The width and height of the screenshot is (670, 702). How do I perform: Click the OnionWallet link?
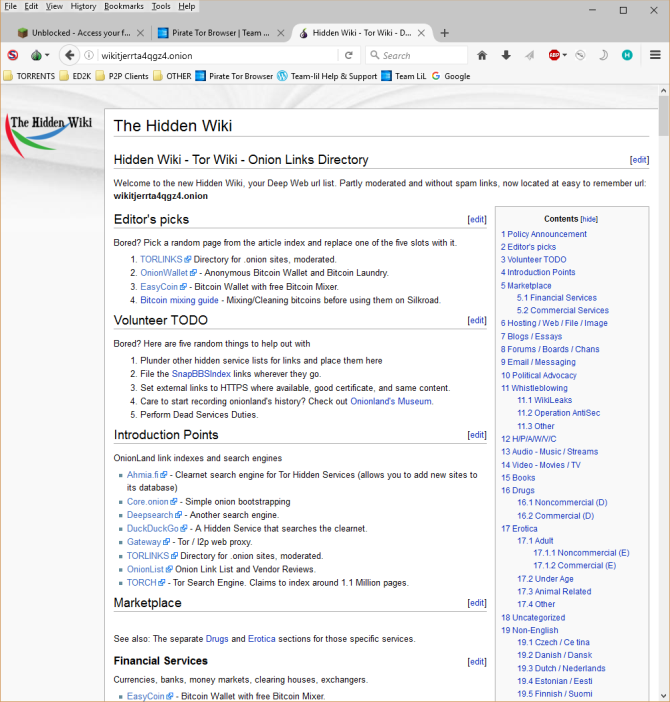click(x=164, y=273)
